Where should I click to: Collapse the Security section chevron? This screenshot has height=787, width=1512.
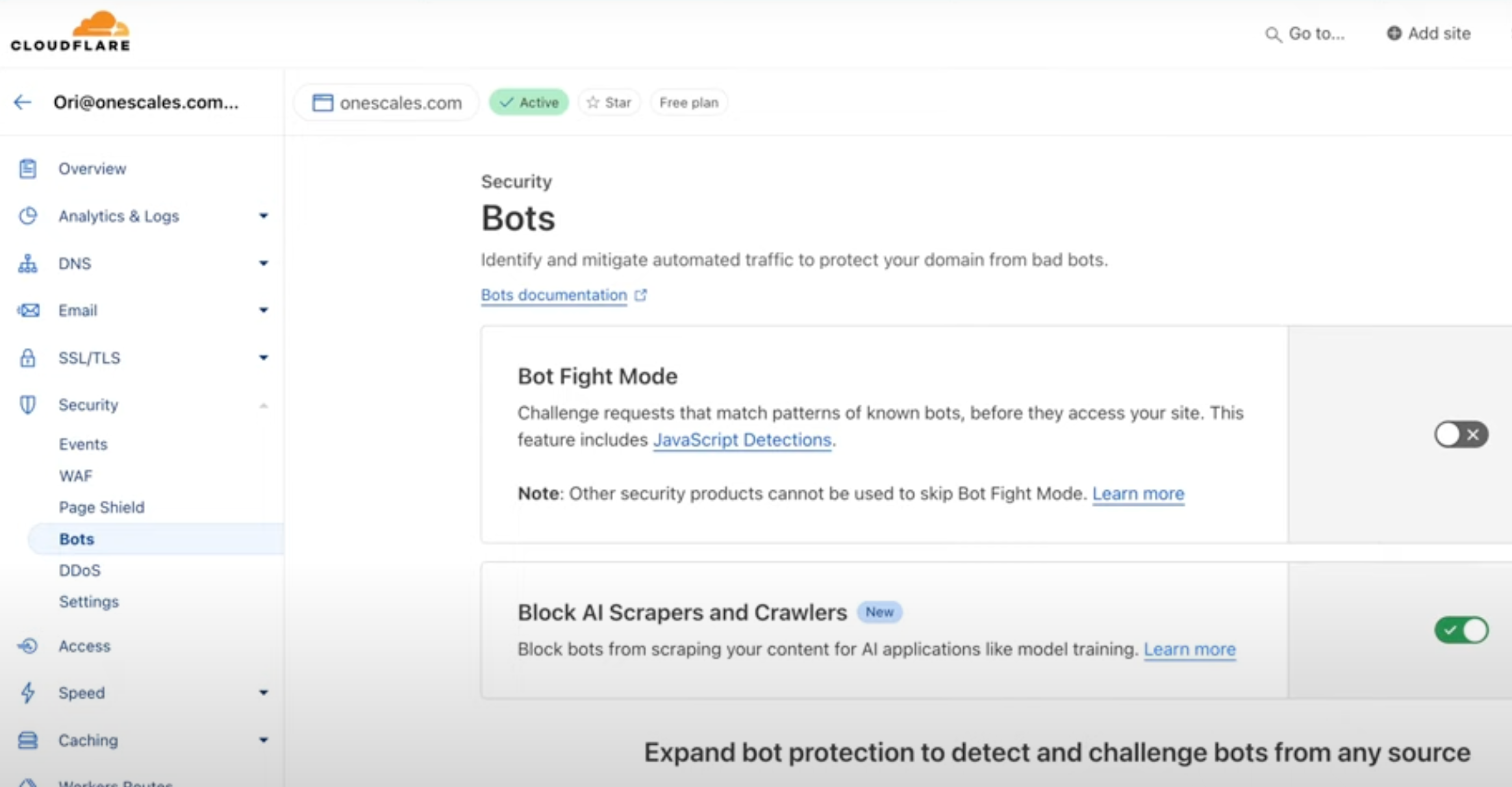[x=263, y=406]
